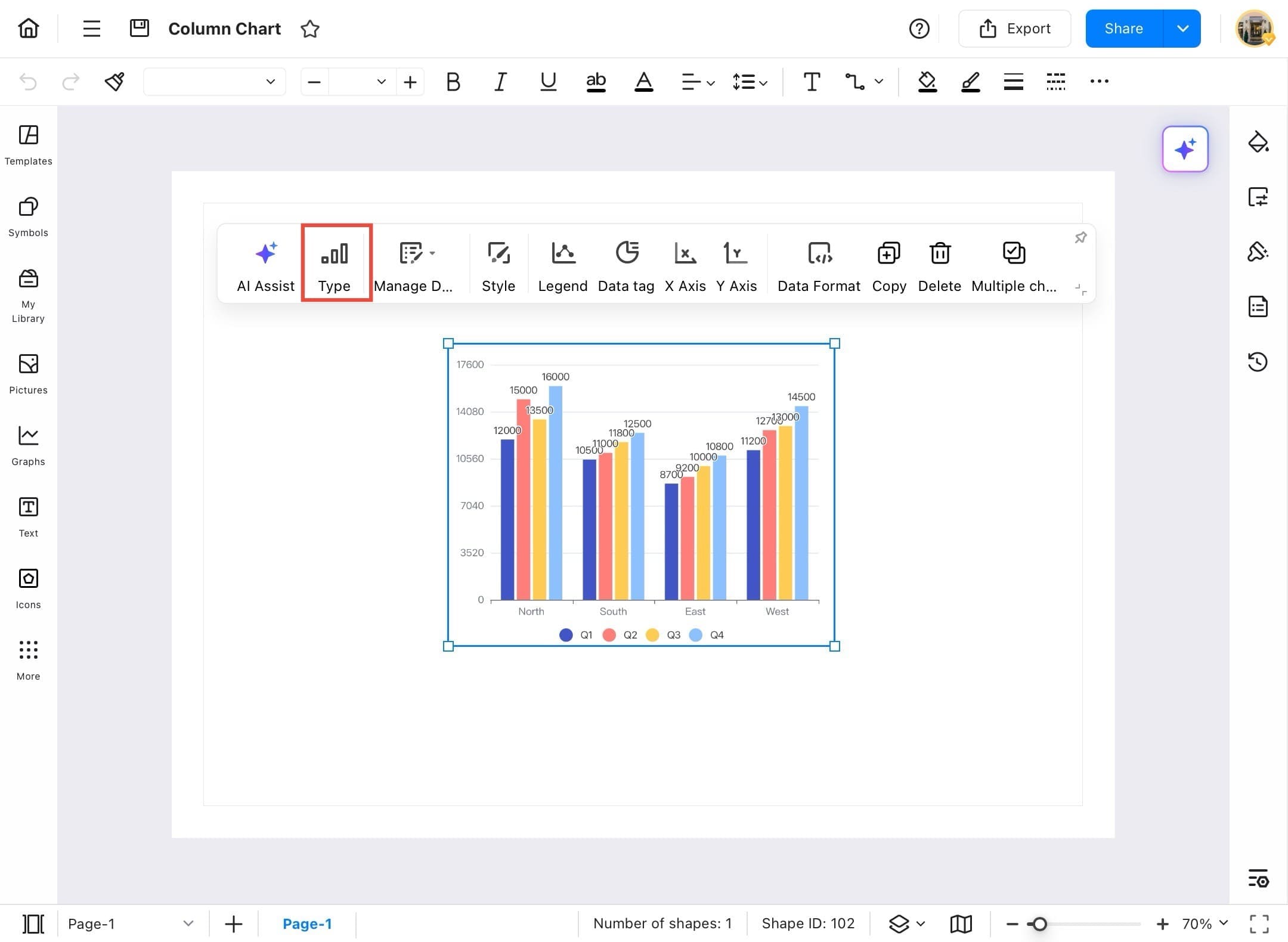
Task: Toggle underline formatting
Action: pos(547,82)
